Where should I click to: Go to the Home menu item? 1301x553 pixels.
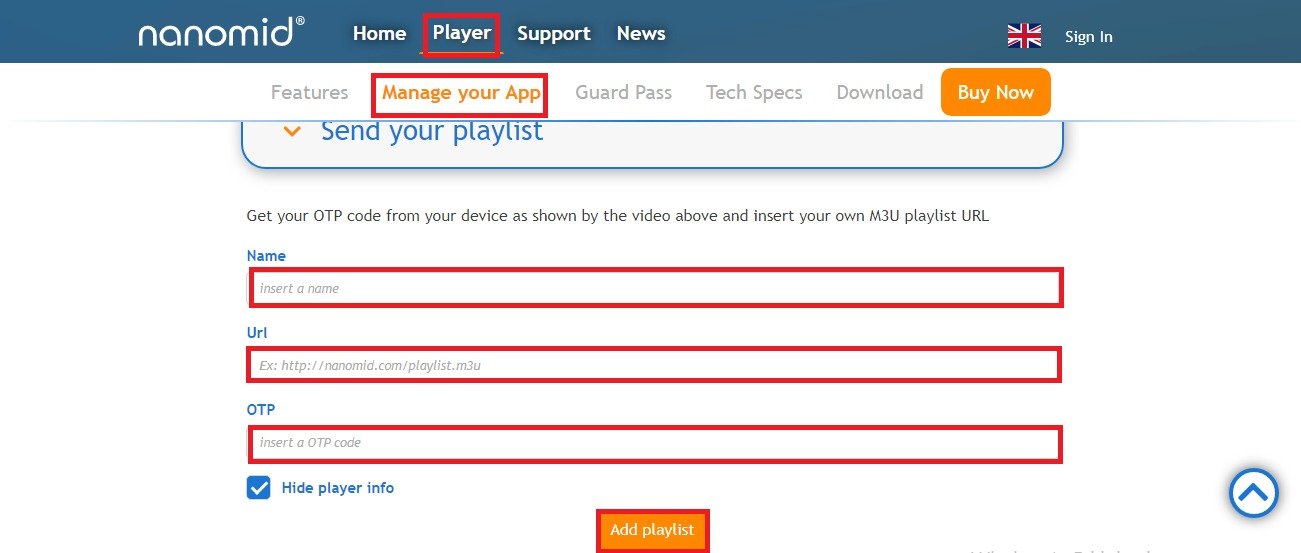(x=379, y=34)
